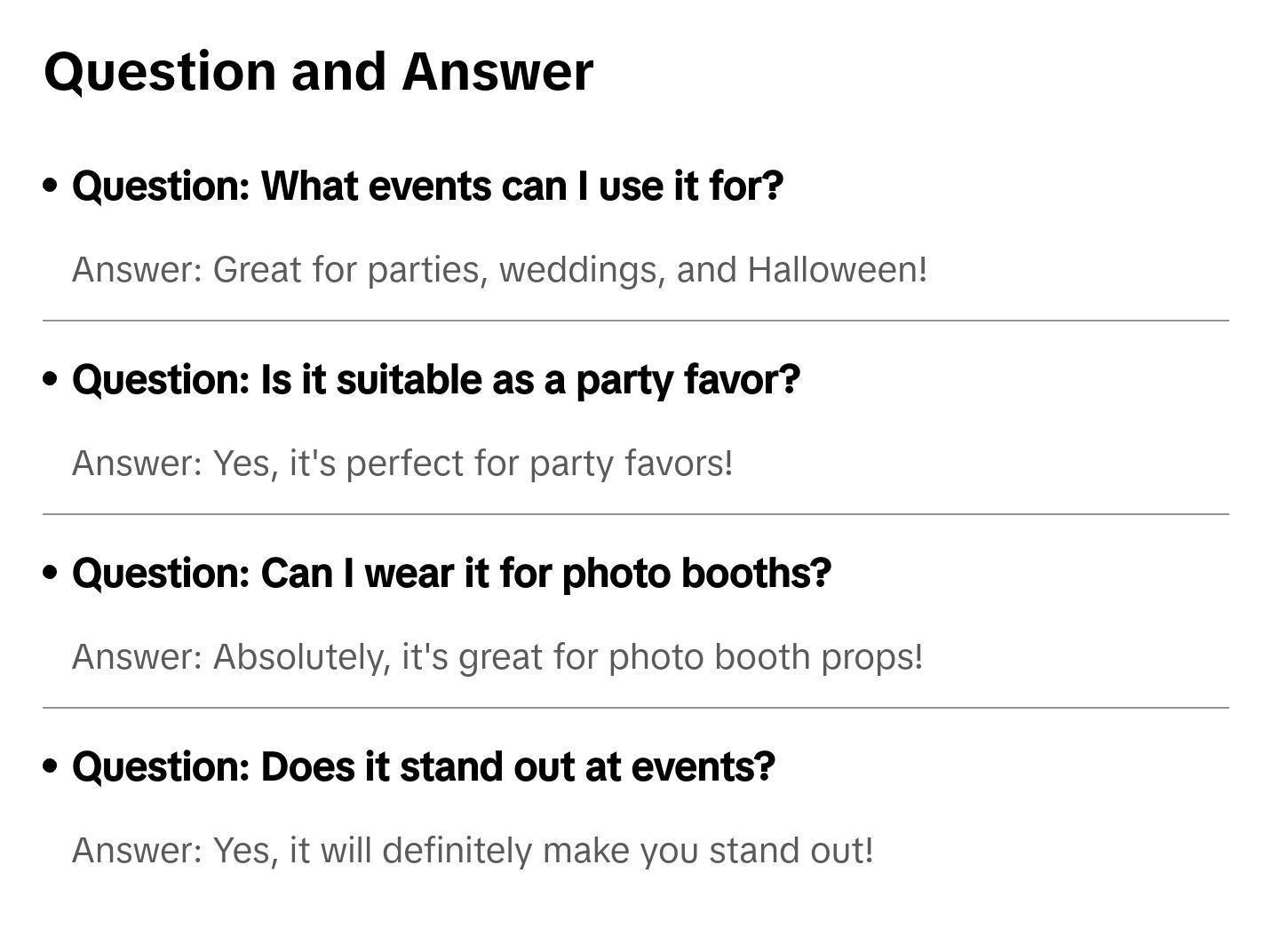Viewport: 1272px width, 952px height.
Task: Click the answer 'definitely make you stand out'
Action: (x=473, y=851)
